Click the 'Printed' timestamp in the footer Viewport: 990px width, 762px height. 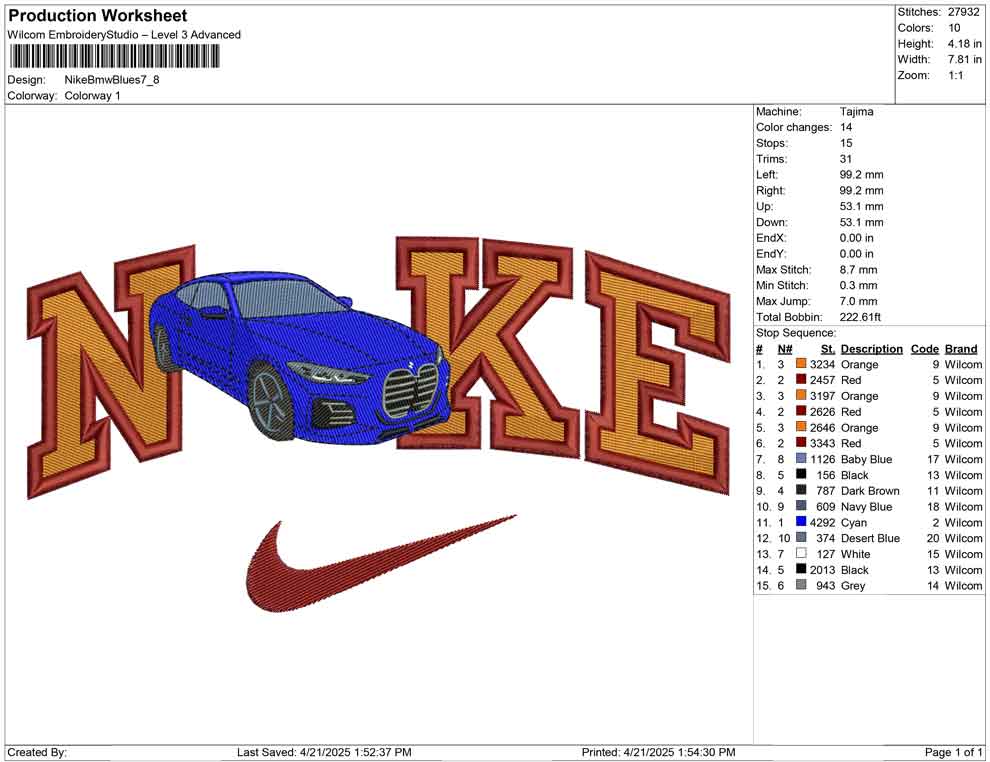point(659,752)
